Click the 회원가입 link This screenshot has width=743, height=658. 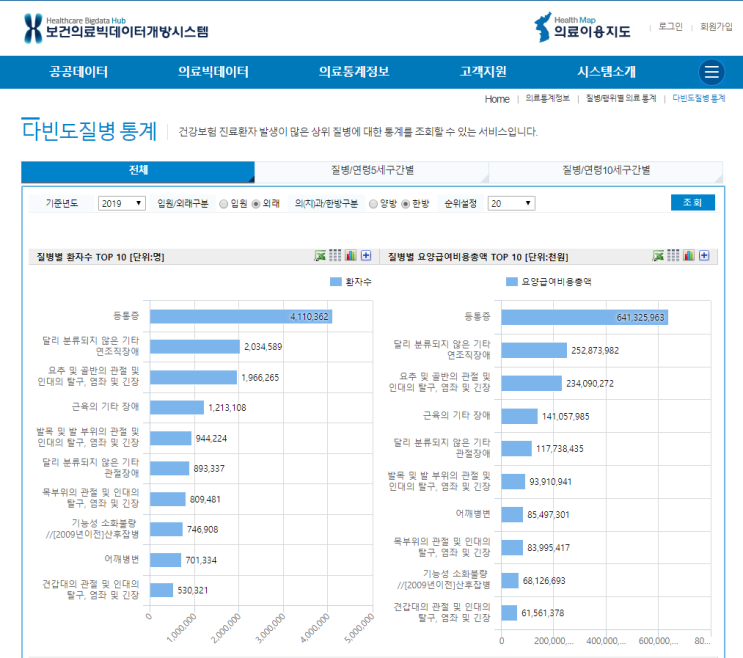pyautogui.click(x=716, y=27)
